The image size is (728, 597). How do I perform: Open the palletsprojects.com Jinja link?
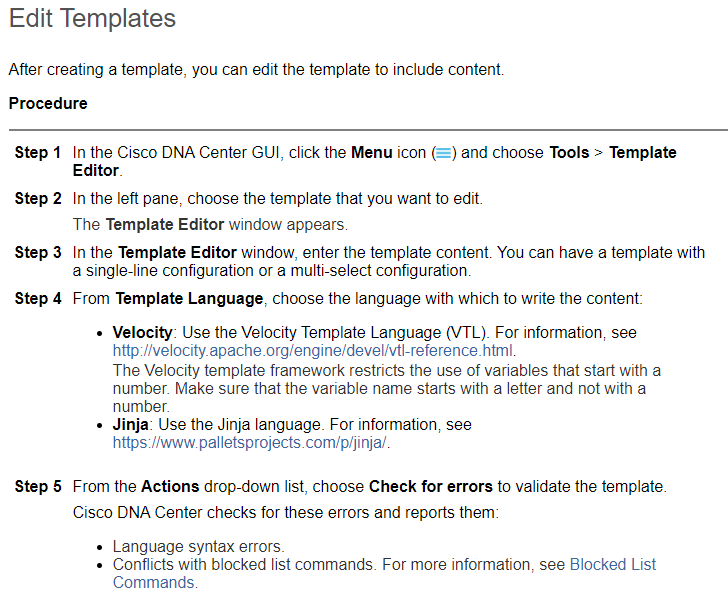[249, 443]
